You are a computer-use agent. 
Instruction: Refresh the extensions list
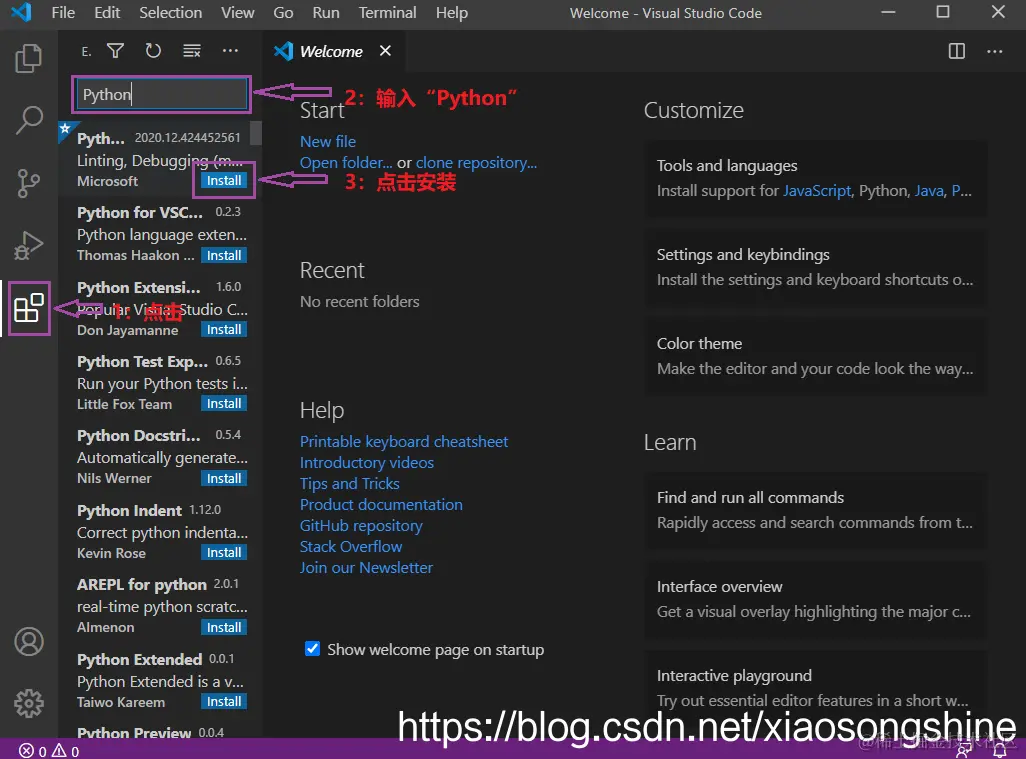click(x=153, y=50)
